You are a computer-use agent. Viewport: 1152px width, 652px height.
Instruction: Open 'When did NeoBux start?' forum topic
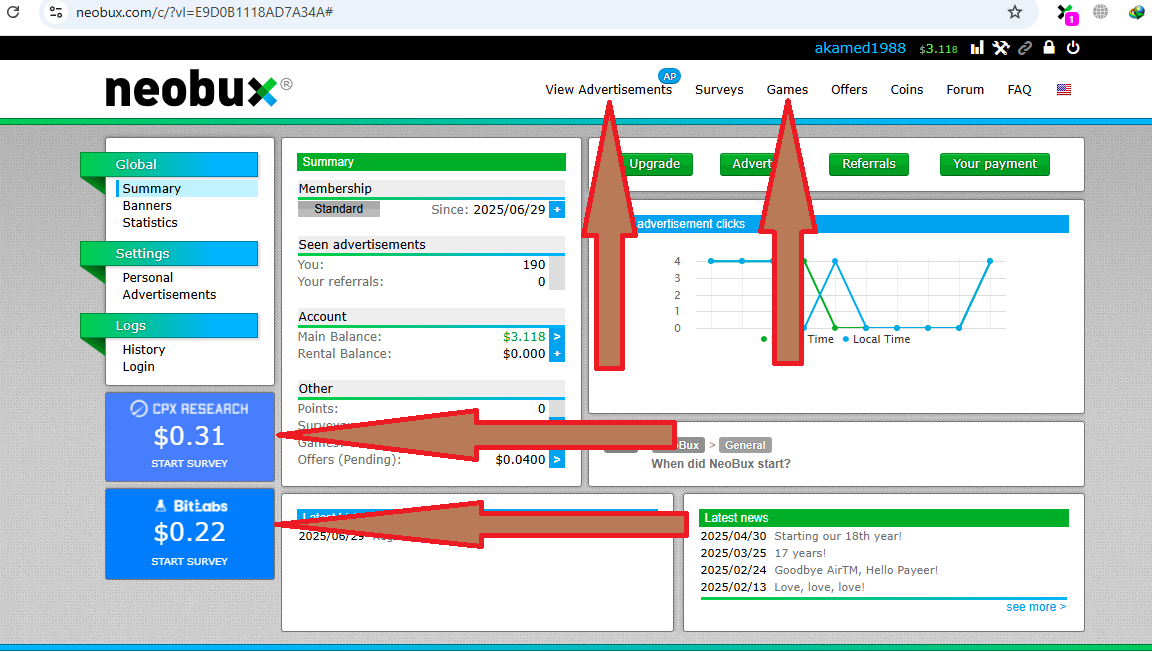pos(721,464)
